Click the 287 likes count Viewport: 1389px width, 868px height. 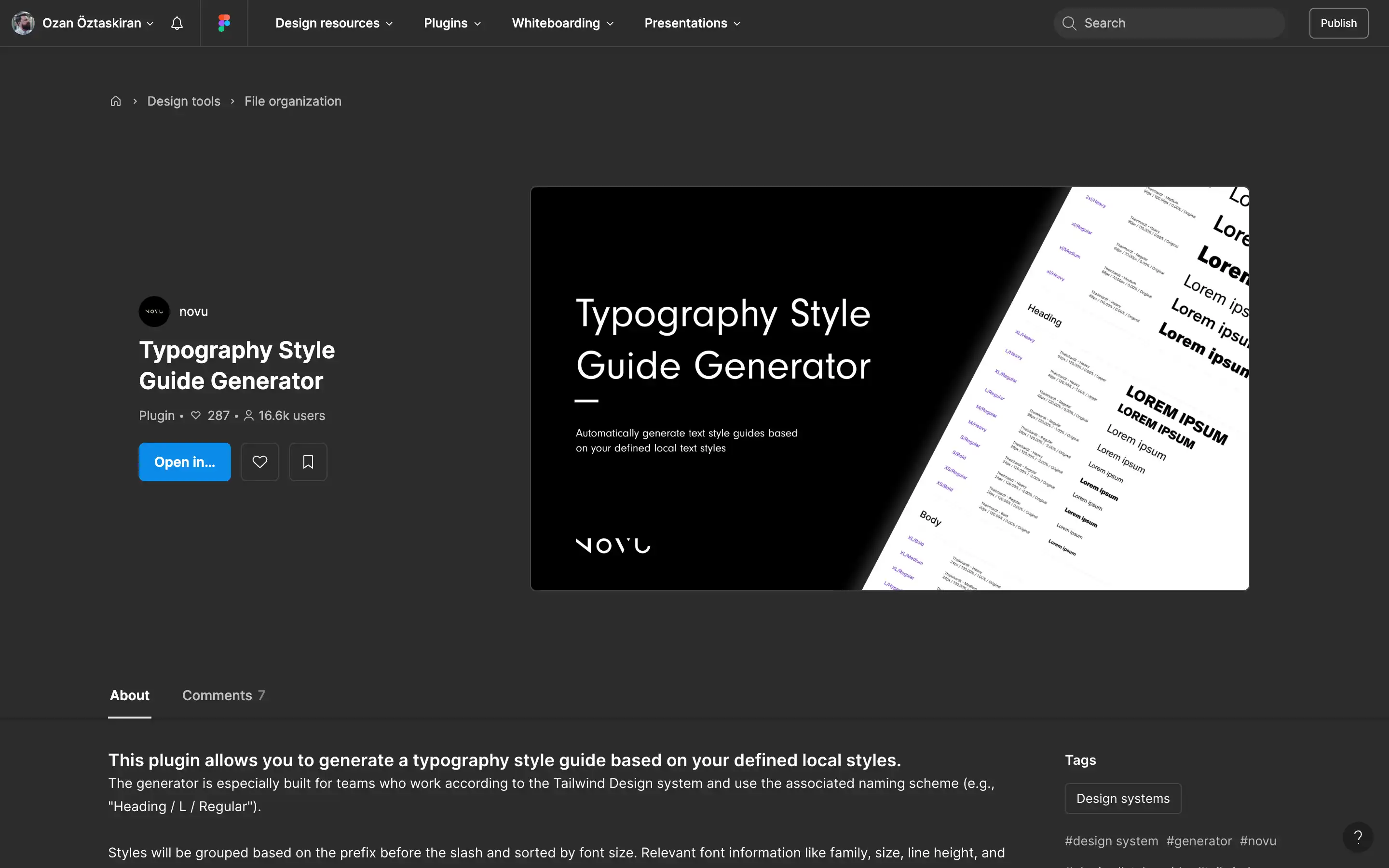click(210, 415)
